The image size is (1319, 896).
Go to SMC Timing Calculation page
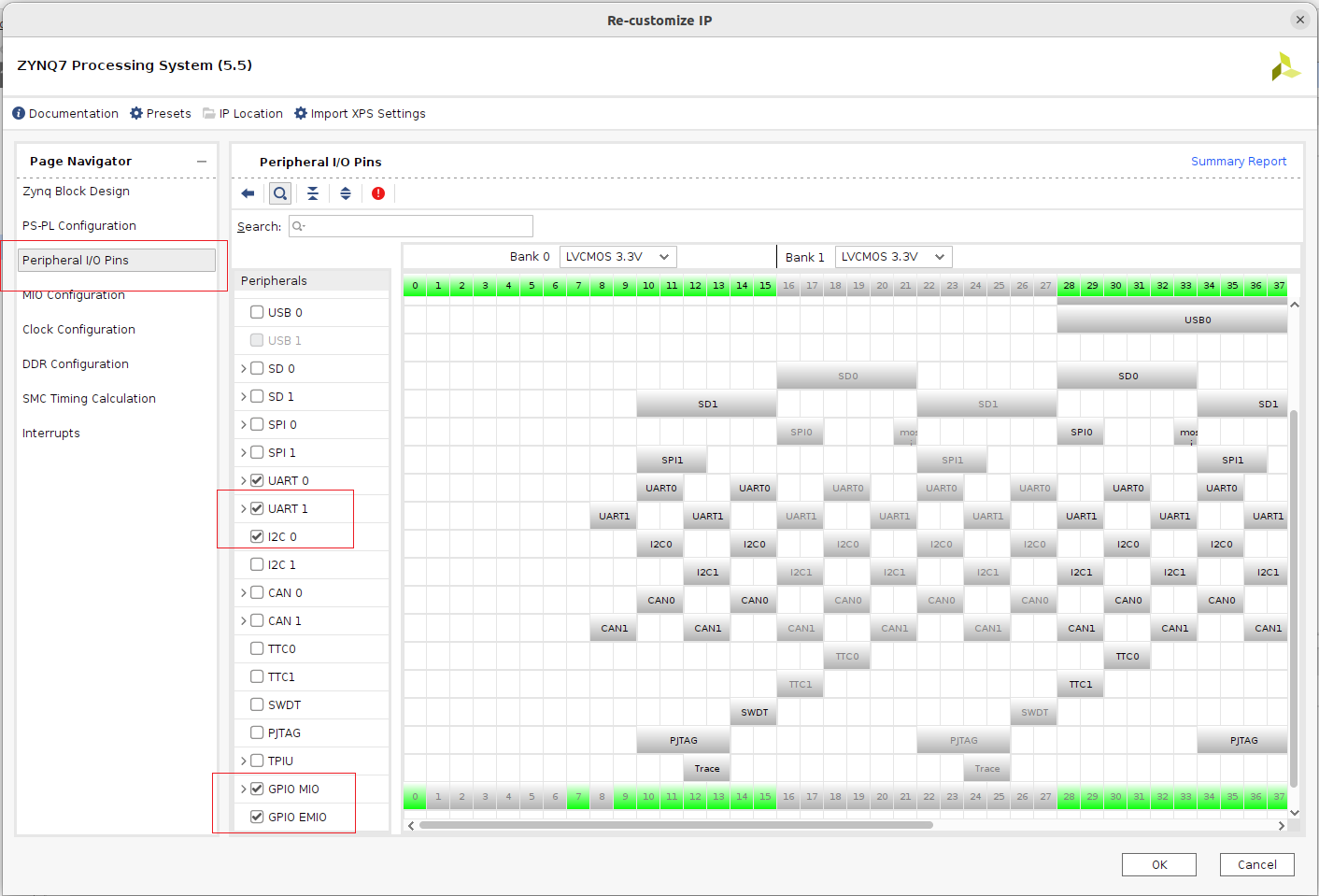[x=89, y=398]
